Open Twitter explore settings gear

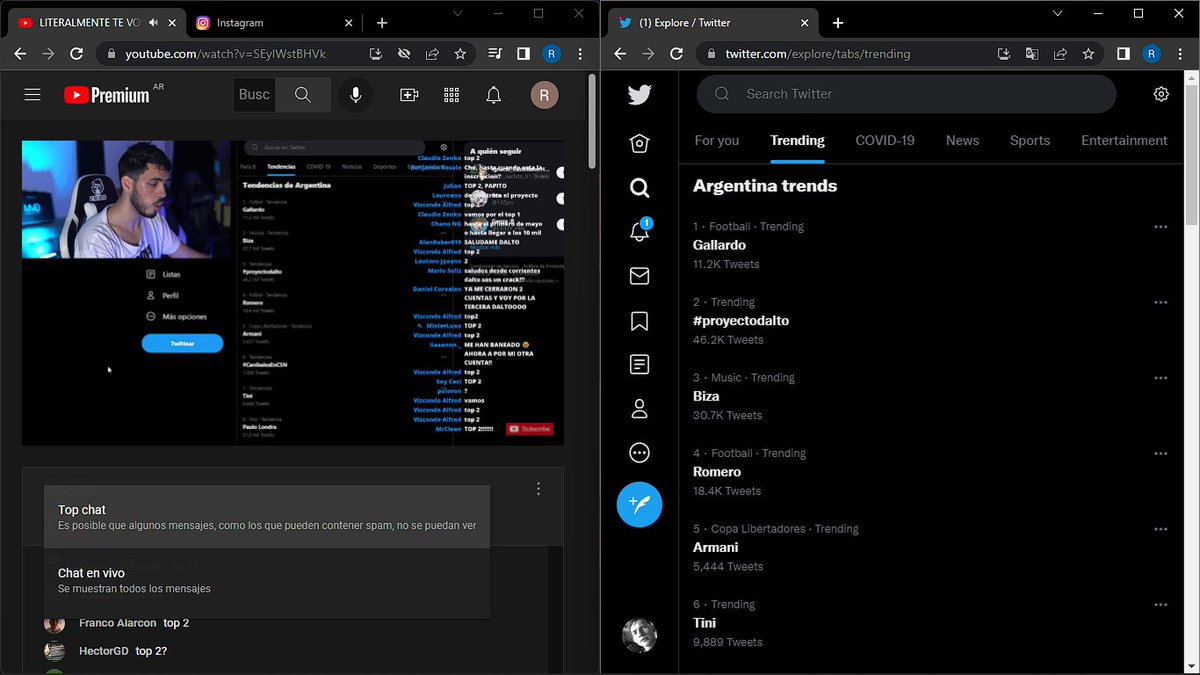[x=1161, y=94]
